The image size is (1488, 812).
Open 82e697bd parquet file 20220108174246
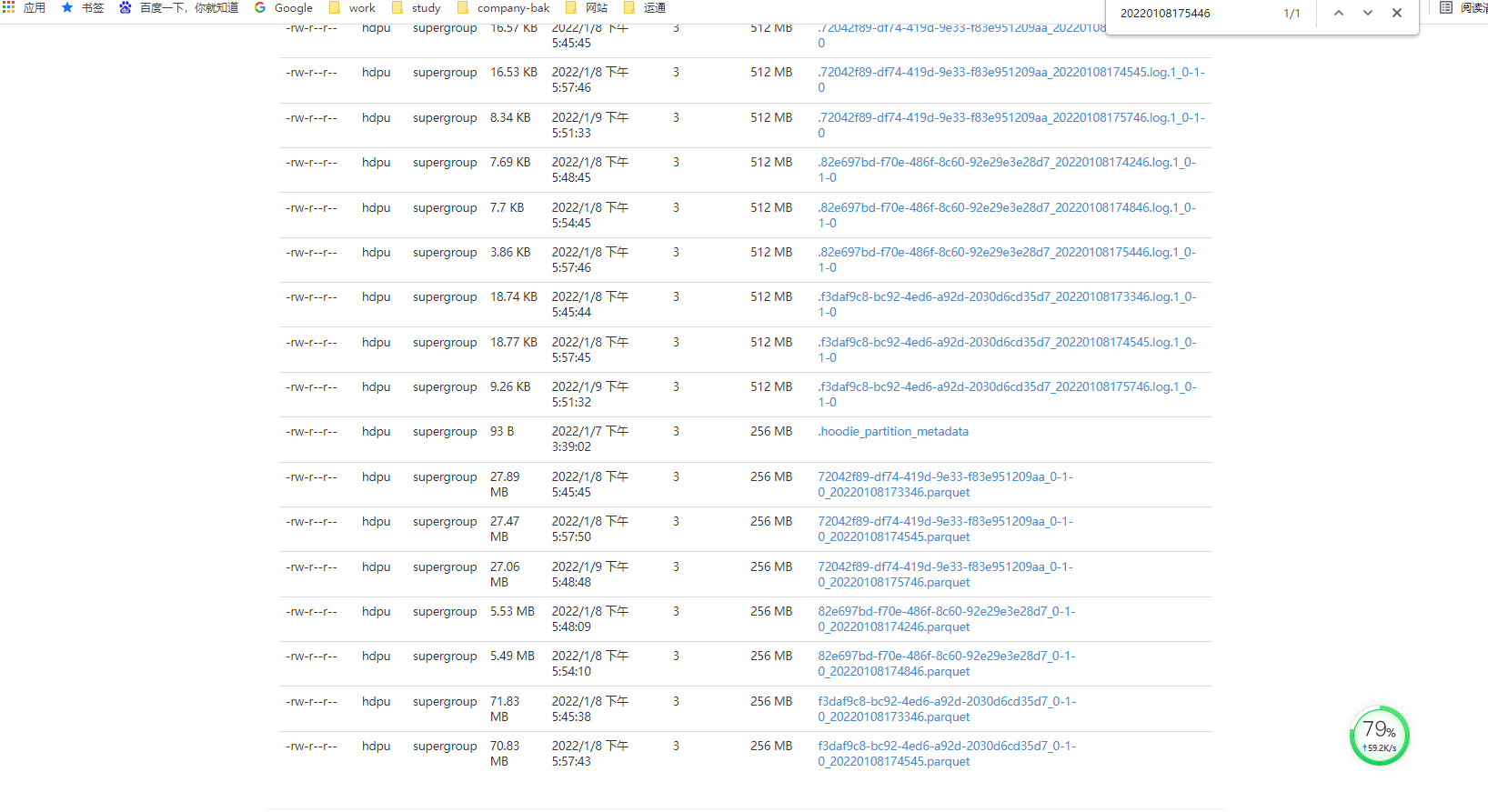pyautogui.click(x=946, y=619)
